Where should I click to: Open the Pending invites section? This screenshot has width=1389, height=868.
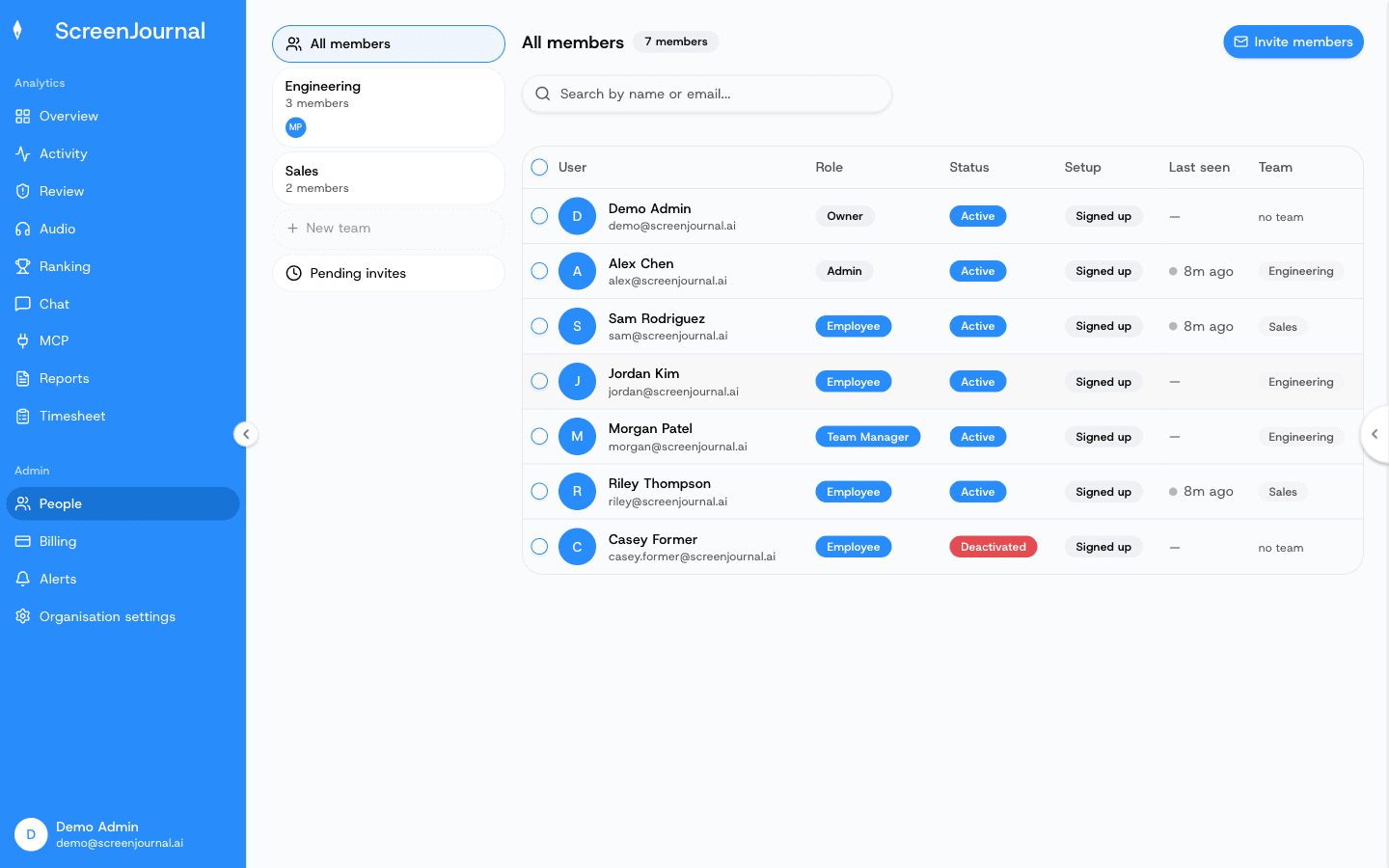coord(389,273)
